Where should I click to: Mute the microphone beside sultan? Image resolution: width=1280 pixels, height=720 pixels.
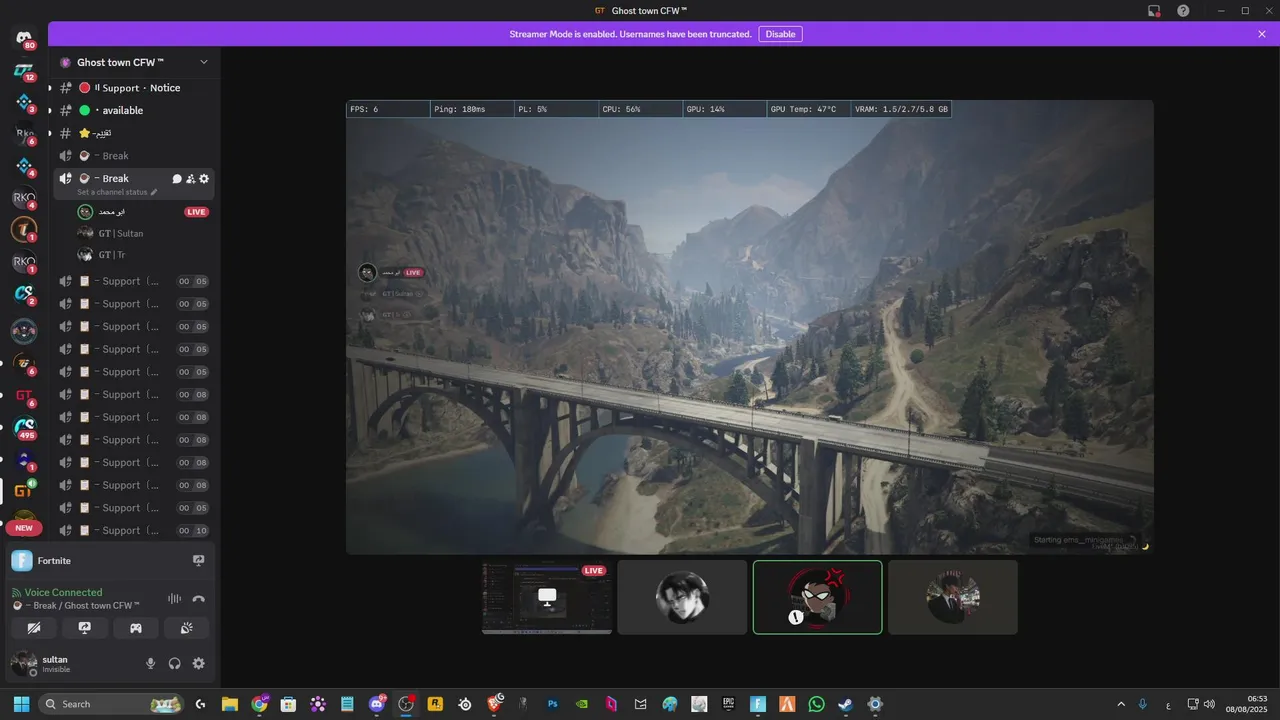pyautogui.click(x=151, y=663)
